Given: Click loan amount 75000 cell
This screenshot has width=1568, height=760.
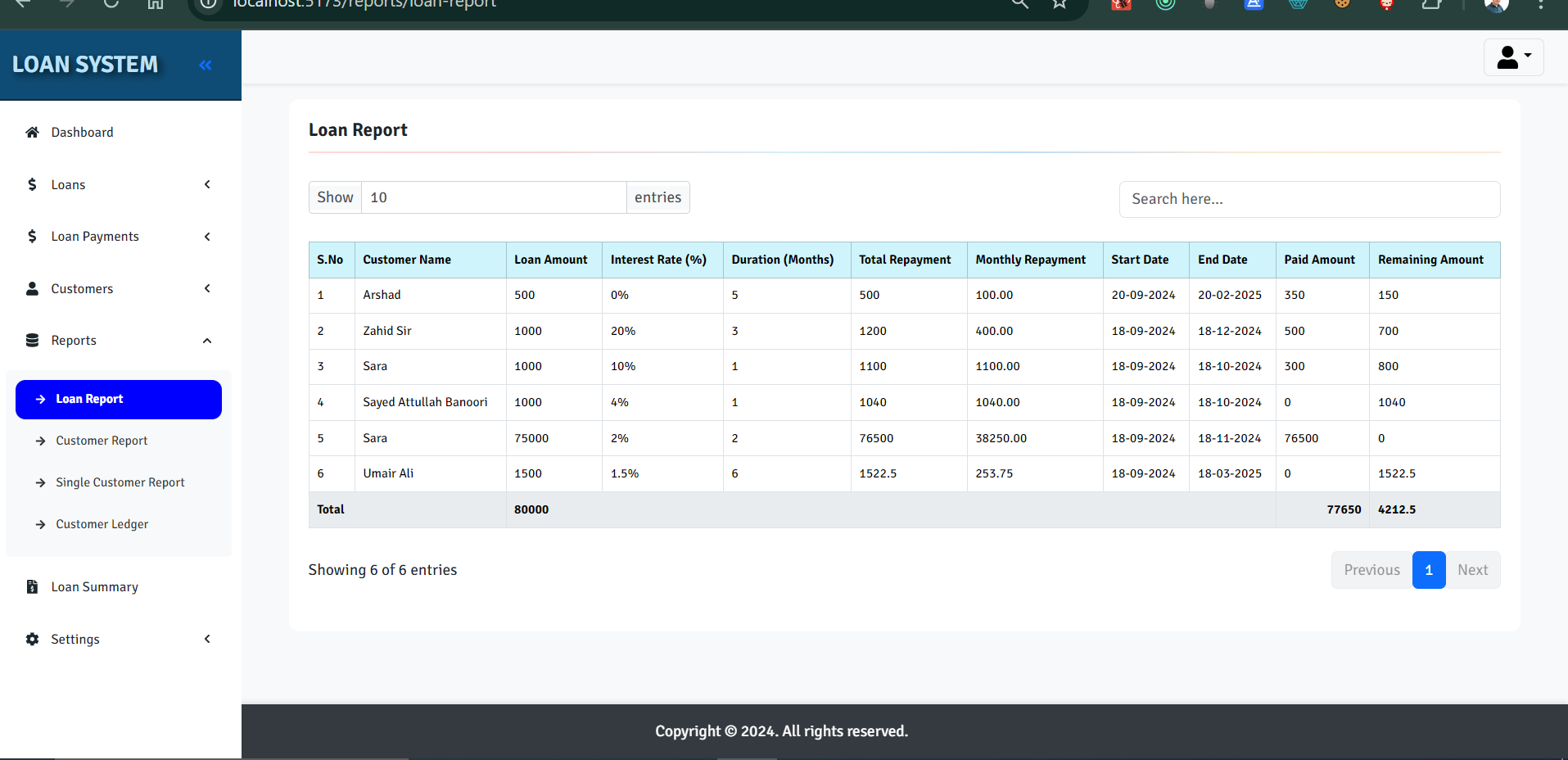Looking at the screenshot, I should [554, 438].
